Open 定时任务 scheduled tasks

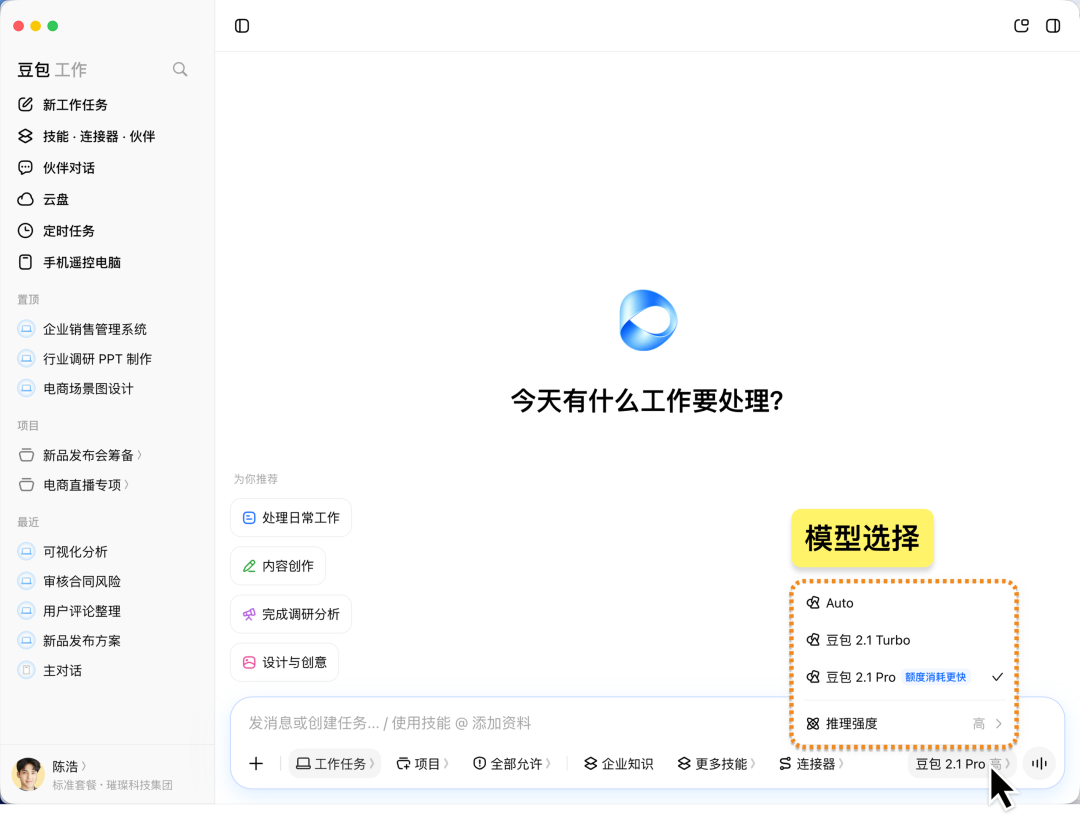tap(56, 231)
